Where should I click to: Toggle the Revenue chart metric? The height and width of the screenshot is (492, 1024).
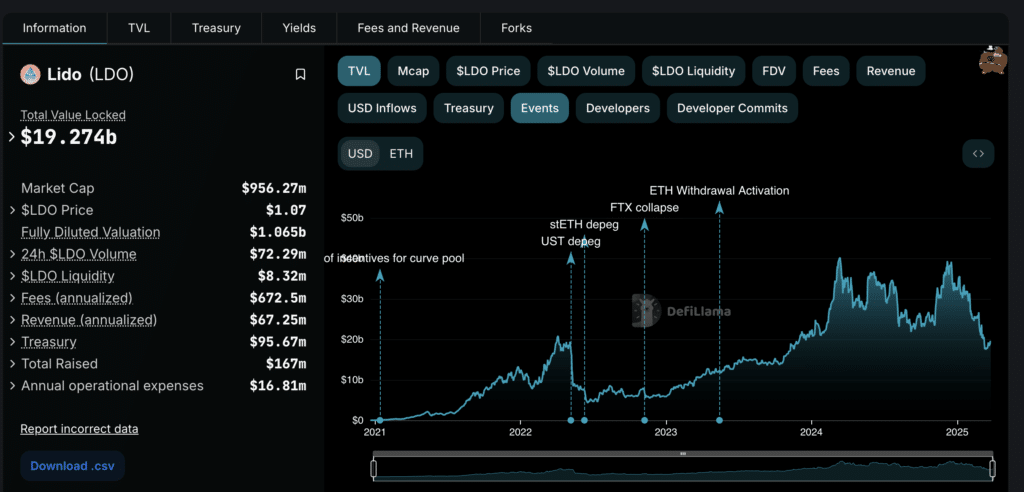(891, 71)
